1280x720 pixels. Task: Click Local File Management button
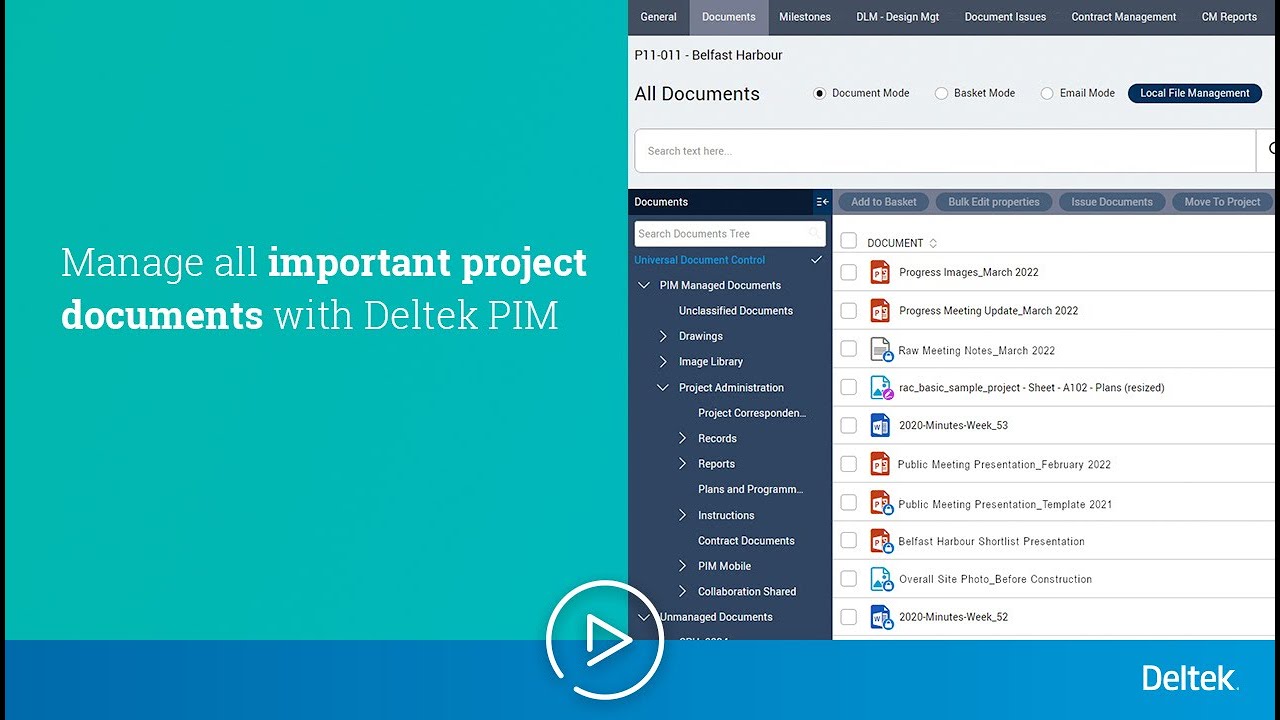(x=1195, y=93)
